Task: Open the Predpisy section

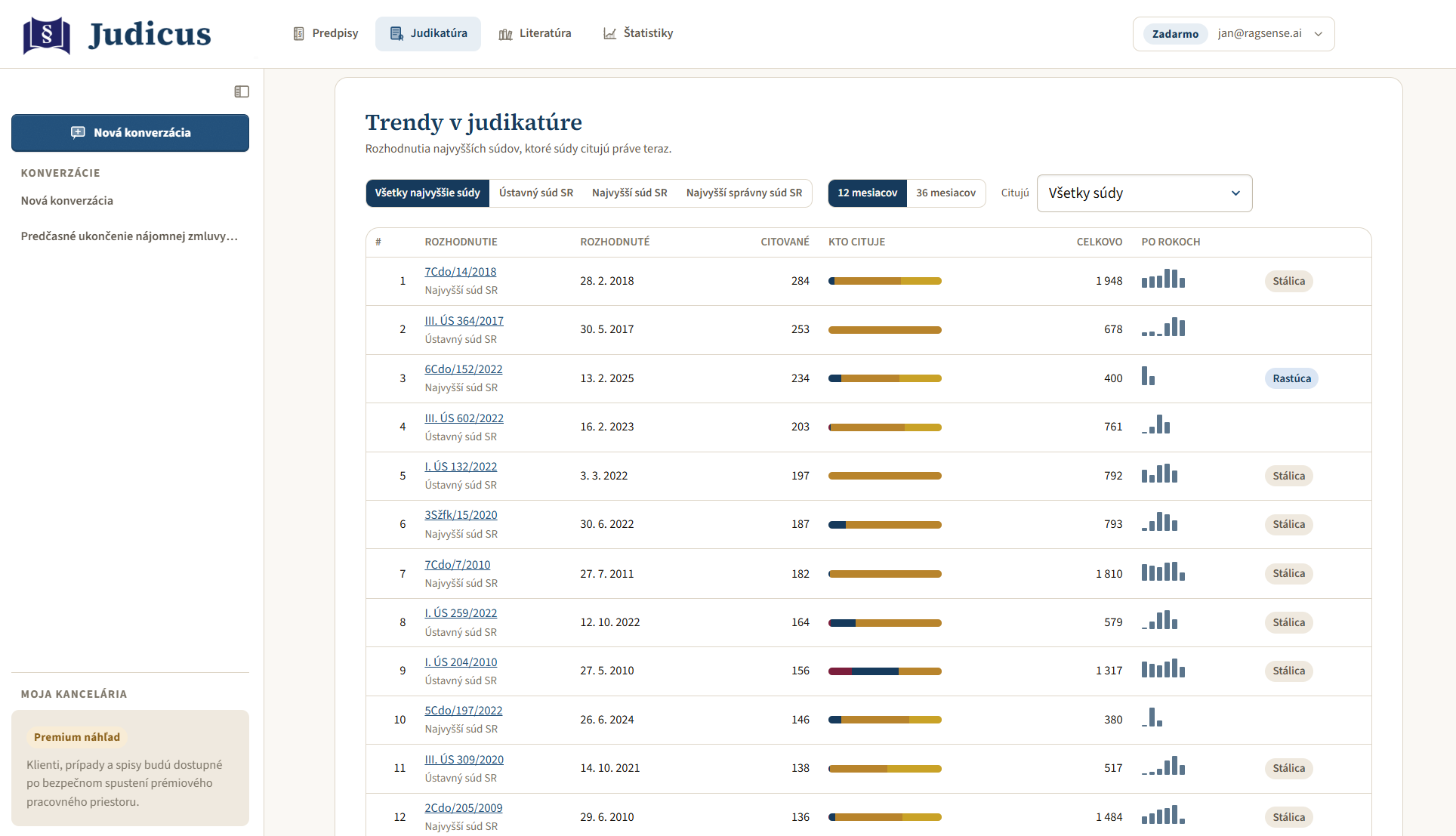Action: pyautogui.click(x=325, y=33)
